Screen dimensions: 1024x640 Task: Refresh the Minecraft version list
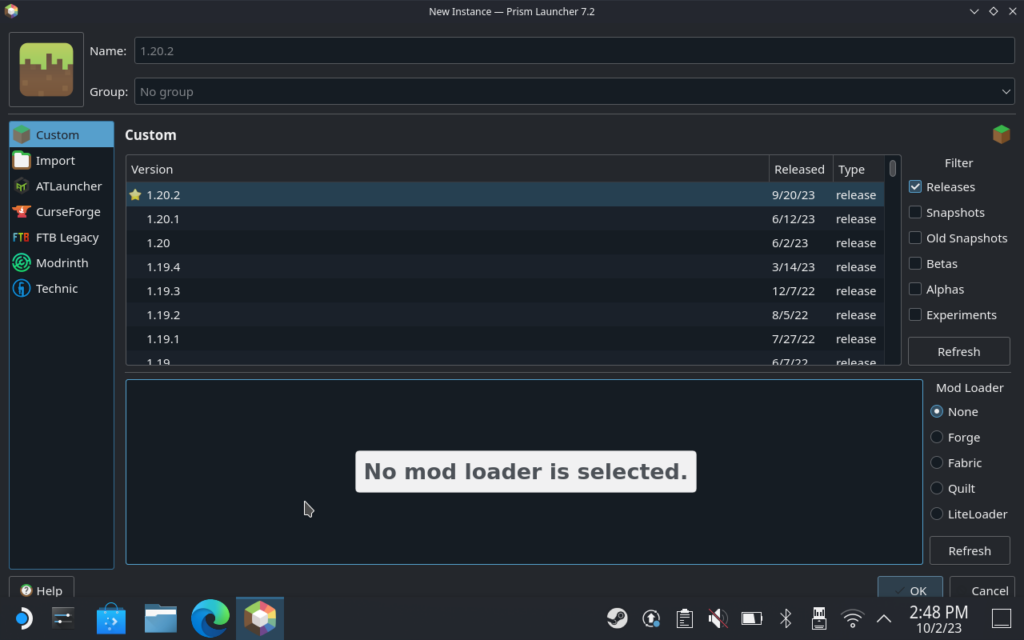[959, 351]
